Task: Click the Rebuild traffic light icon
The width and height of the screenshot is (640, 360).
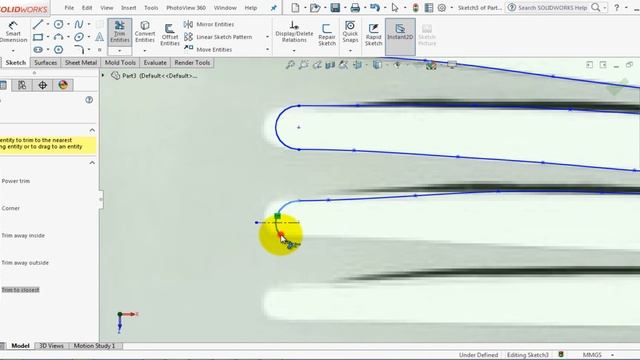Action: click(x=416, y=7)
